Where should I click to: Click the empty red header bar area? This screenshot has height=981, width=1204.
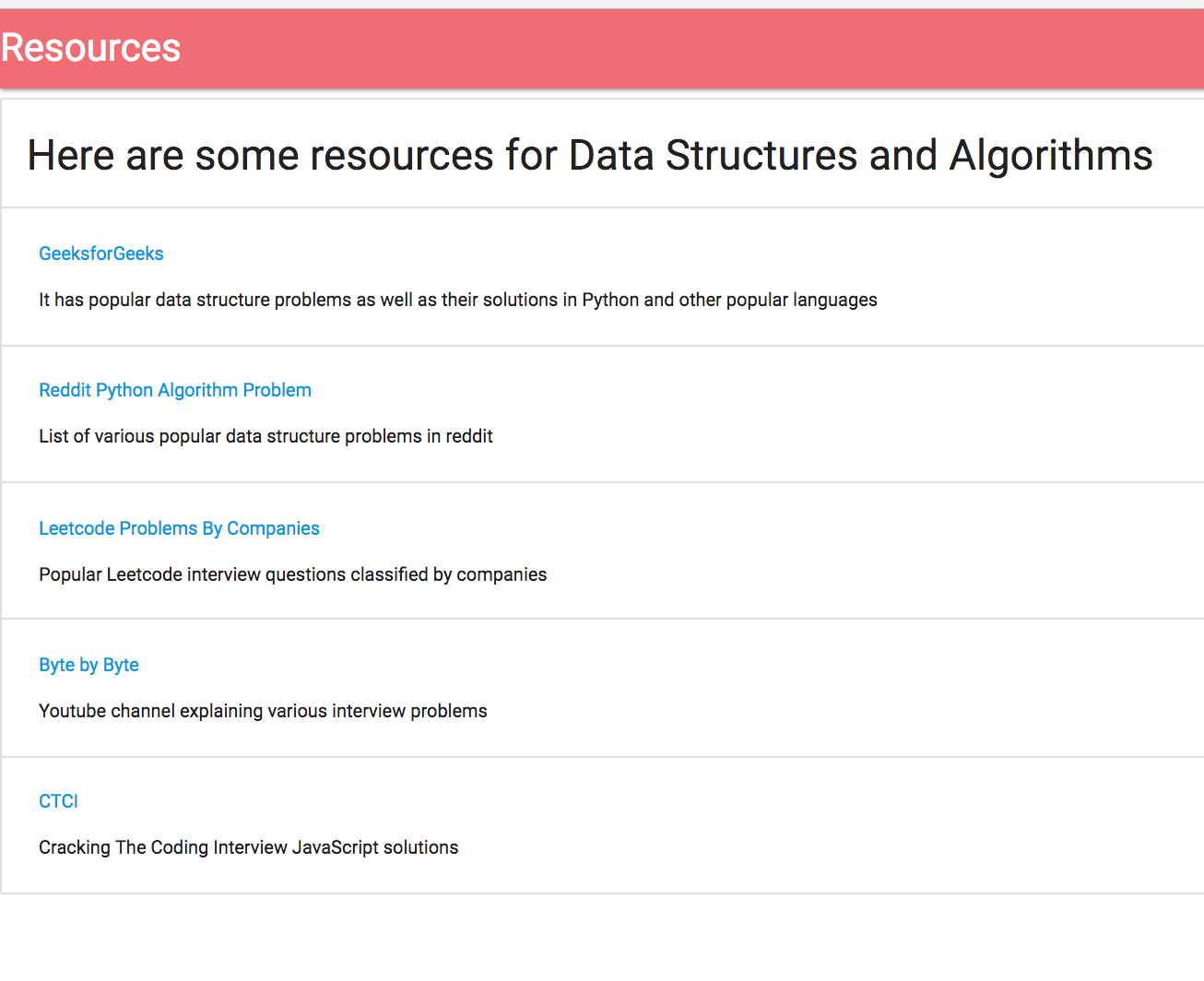(x=691, y=48)
